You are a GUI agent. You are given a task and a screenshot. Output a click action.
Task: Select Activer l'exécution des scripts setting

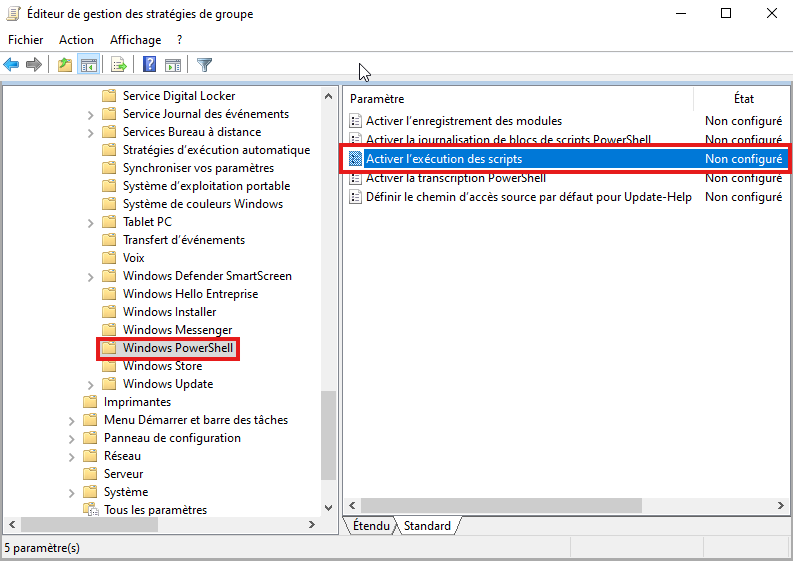point(565,159)
